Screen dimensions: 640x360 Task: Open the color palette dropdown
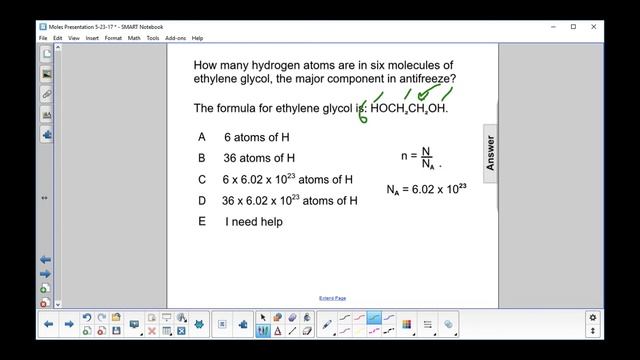coord(407,324)
